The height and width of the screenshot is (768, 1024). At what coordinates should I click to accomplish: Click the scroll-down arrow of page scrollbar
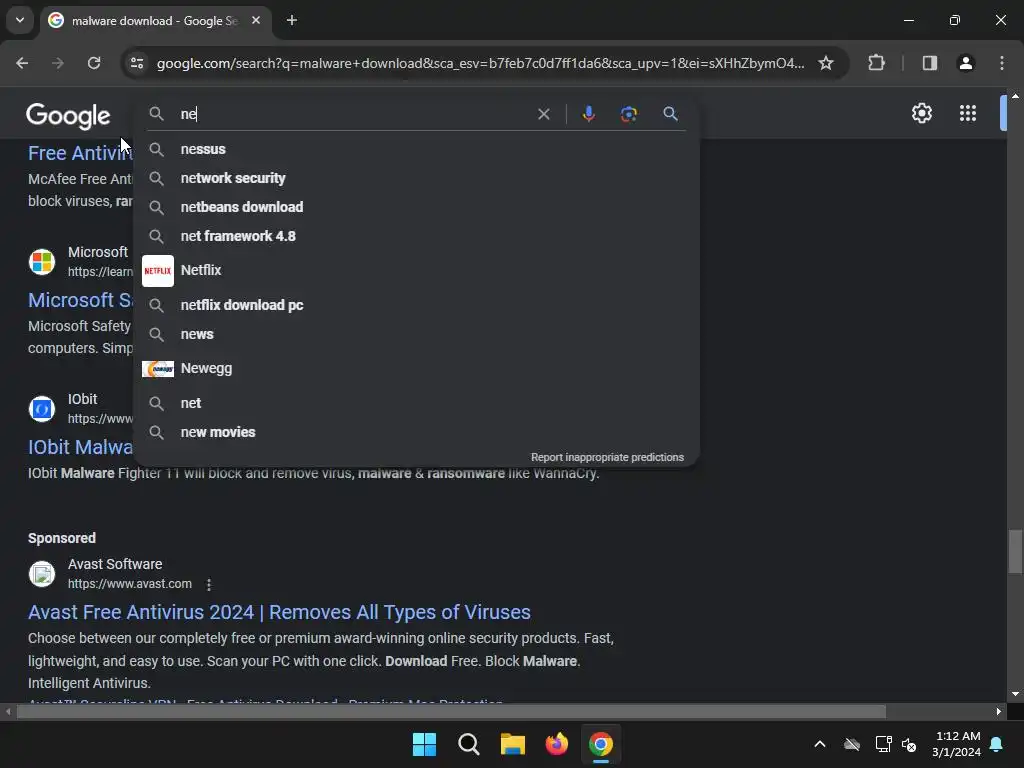[1015, 694]
